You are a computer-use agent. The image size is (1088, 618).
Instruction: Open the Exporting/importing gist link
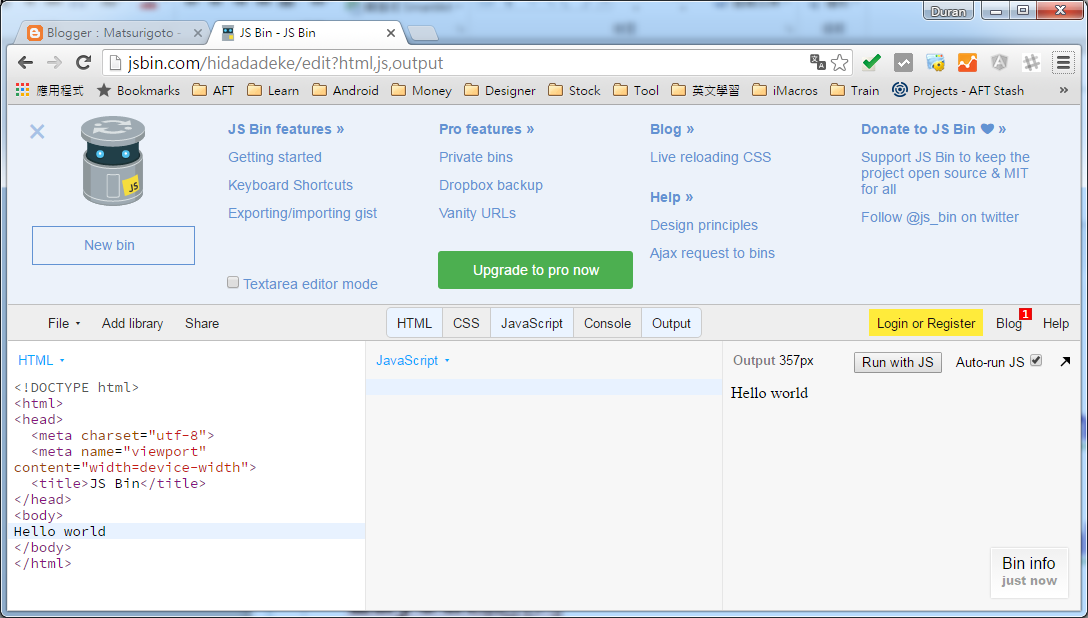303,213
